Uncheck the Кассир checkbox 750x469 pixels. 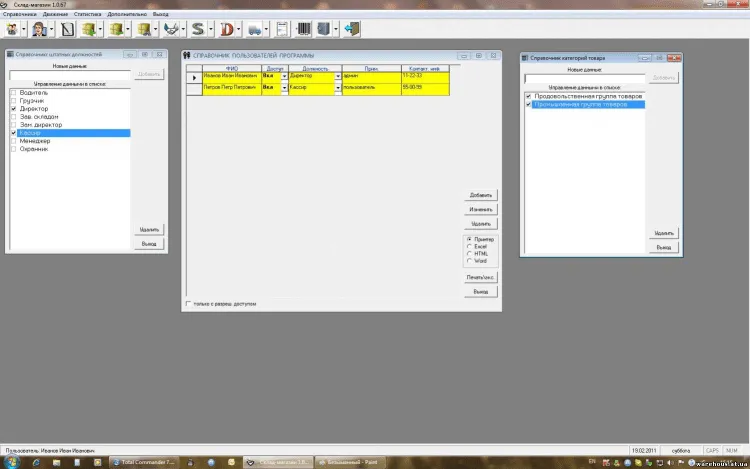click(x=13, y=133)
